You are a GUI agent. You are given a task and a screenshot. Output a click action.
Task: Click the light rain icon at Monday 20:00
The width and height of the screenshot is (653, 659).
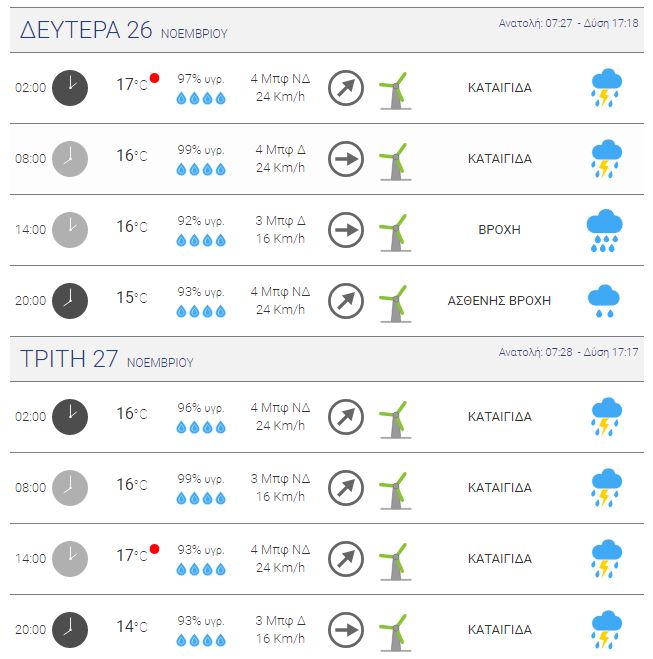click(603, 301)
